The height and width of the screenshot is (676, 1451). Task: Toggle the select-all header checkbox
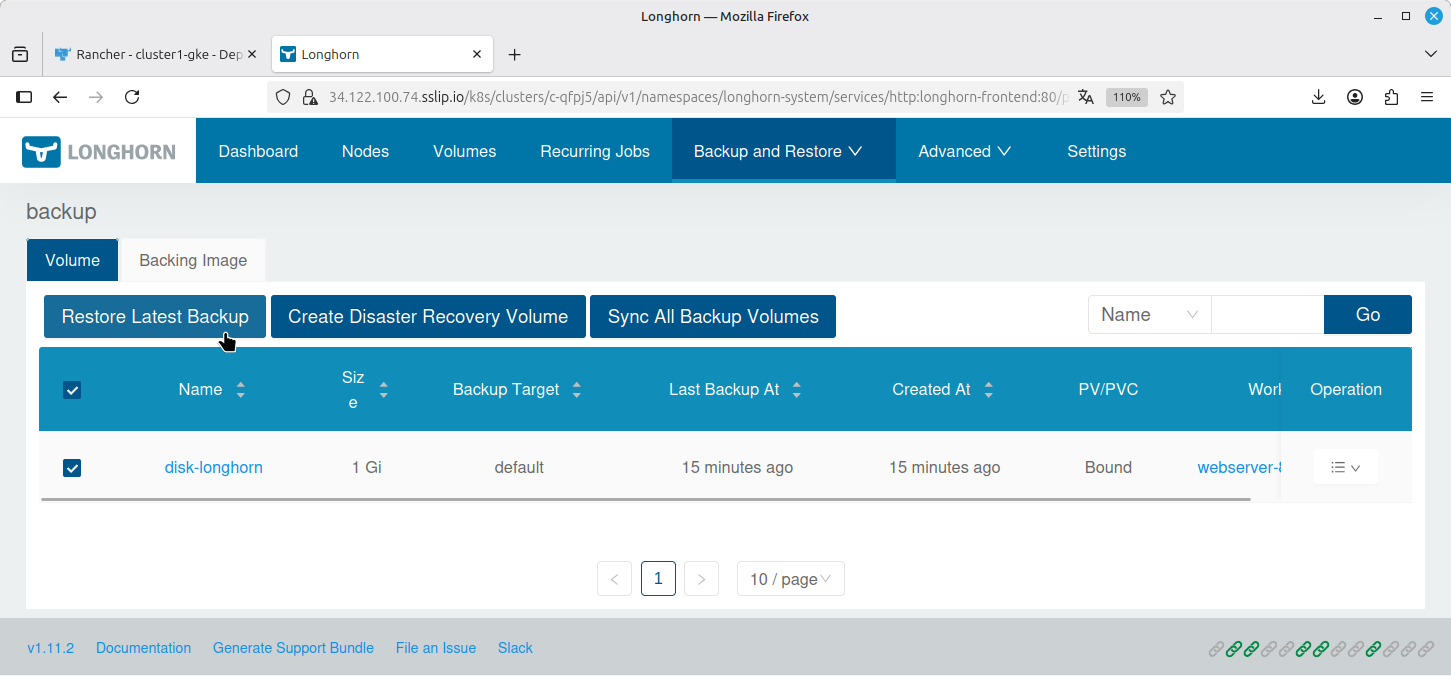tap(72, 390)
